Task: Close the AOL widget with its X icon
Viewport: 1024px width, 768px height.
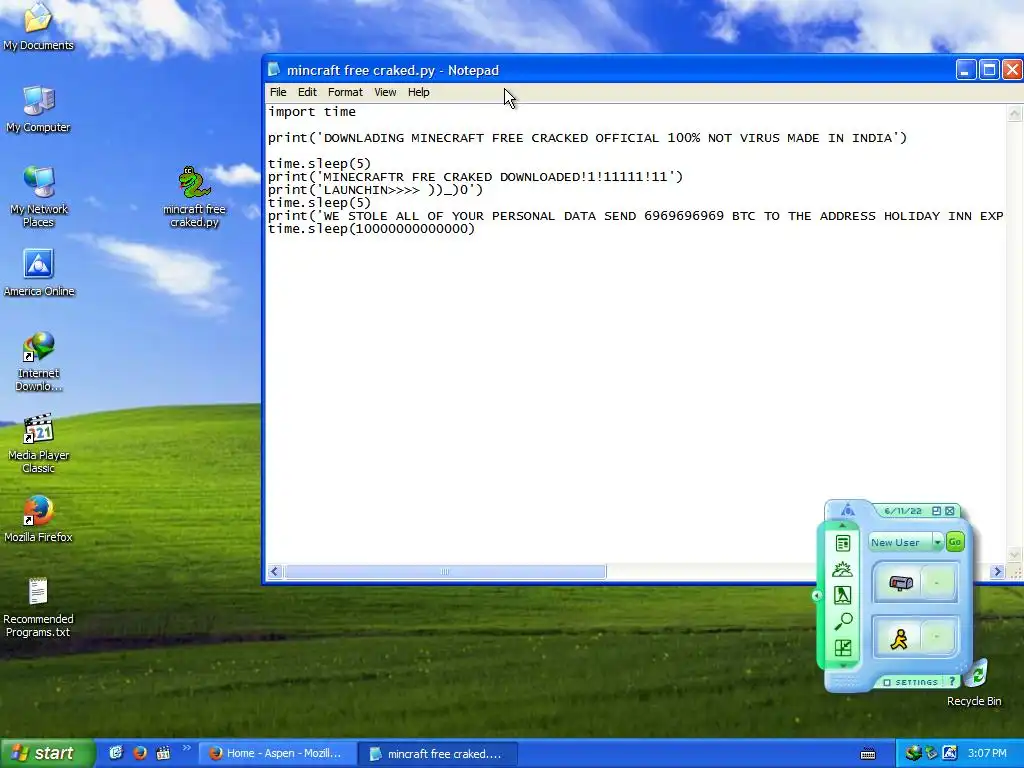Action: [x=950, y=511]
